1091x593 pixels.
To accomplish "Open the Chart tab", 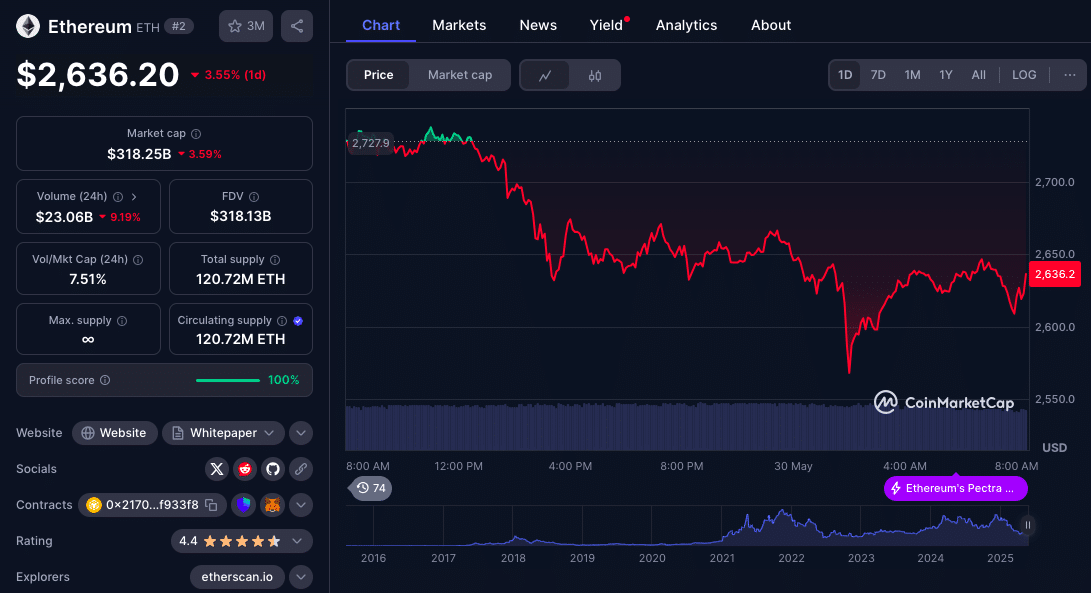I will tap(381, 25).
